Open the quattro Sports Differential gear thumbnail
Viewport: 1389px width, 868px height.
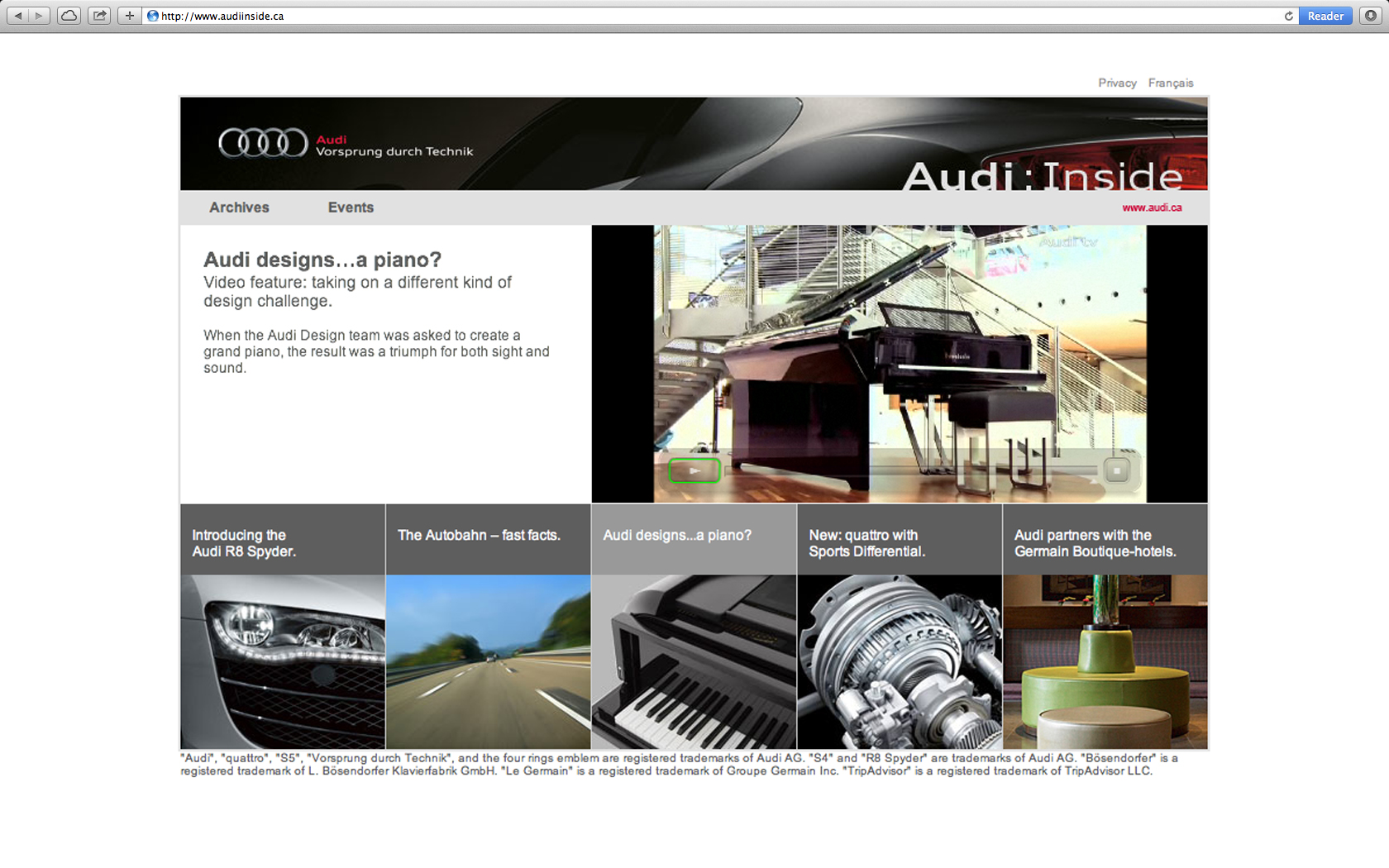[900, 661]
